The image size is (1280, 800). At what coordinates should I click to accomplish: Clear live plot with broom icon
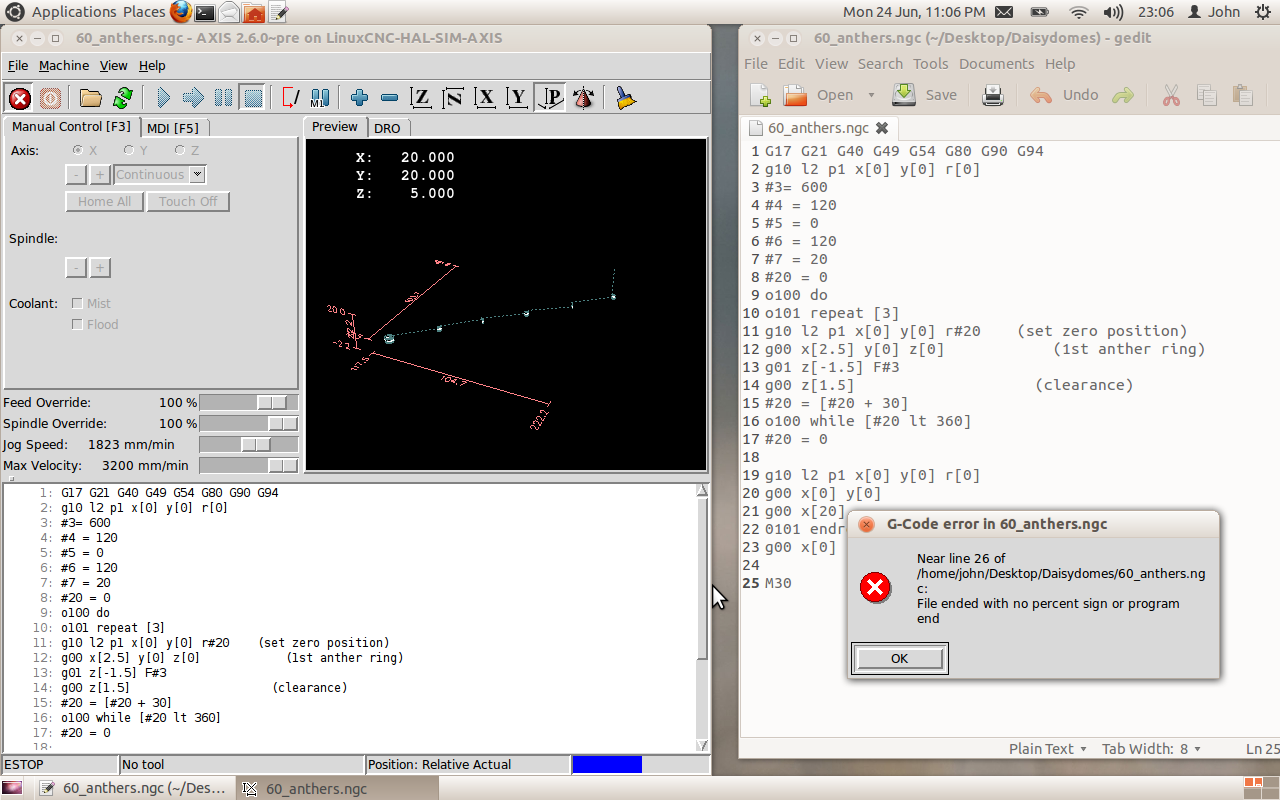pyautogui.click(x=625, y=97)
